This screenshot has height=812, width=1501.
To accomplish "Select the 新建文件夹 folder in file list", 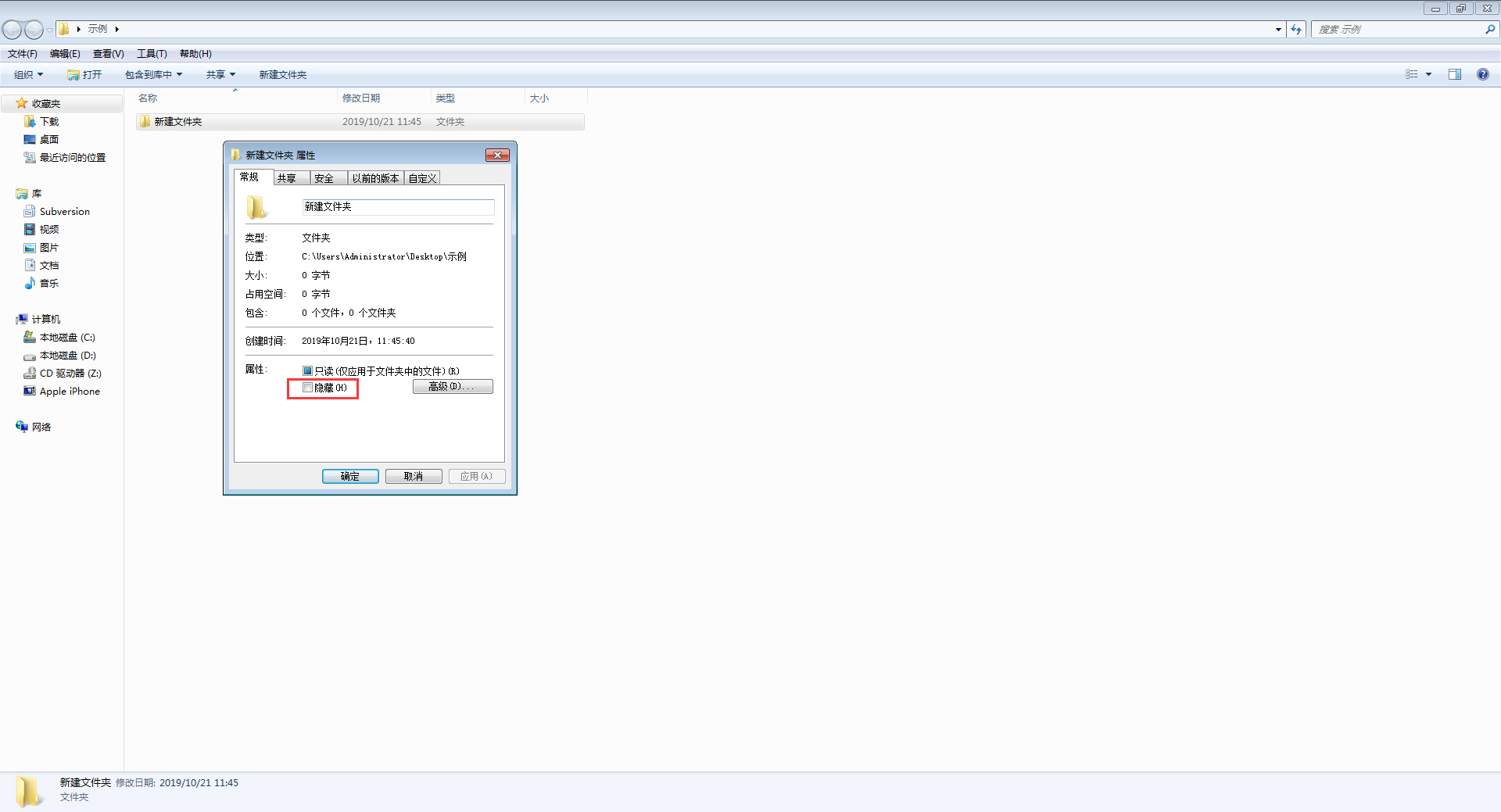I will coord(360,121).
